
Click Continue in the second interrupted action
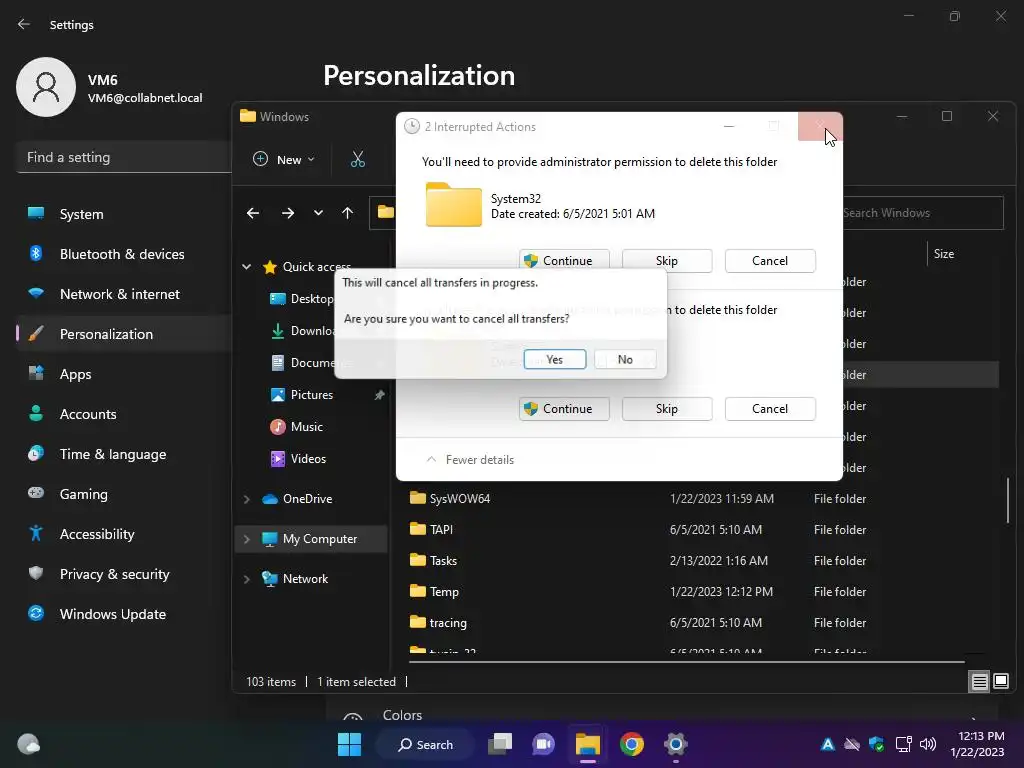[564, 408]
